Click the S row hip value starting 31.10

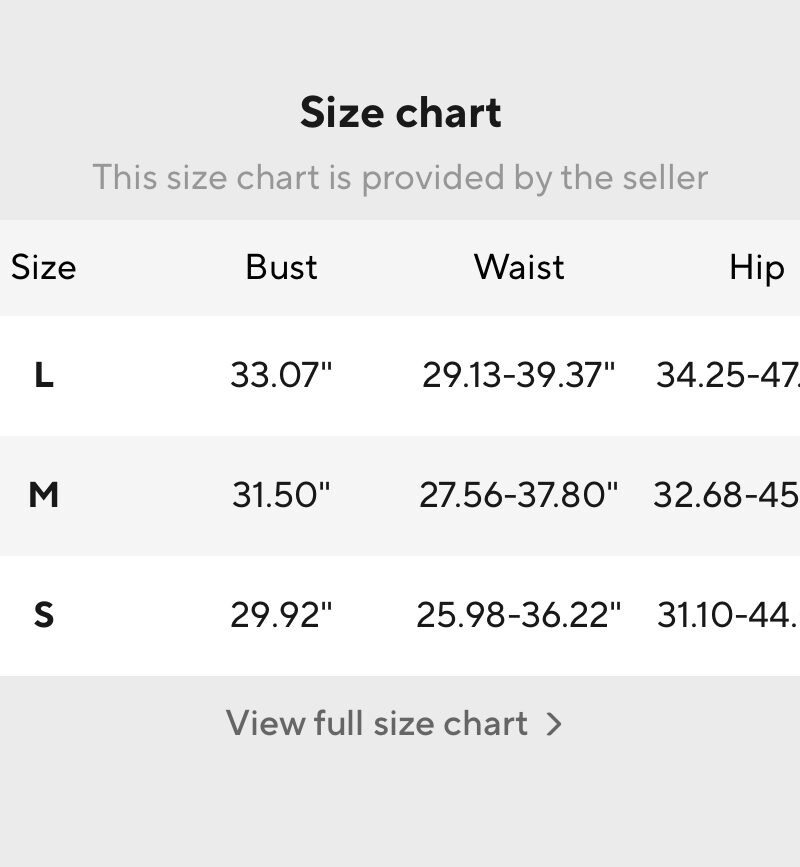pyautogui.click(x=728, y=615)
